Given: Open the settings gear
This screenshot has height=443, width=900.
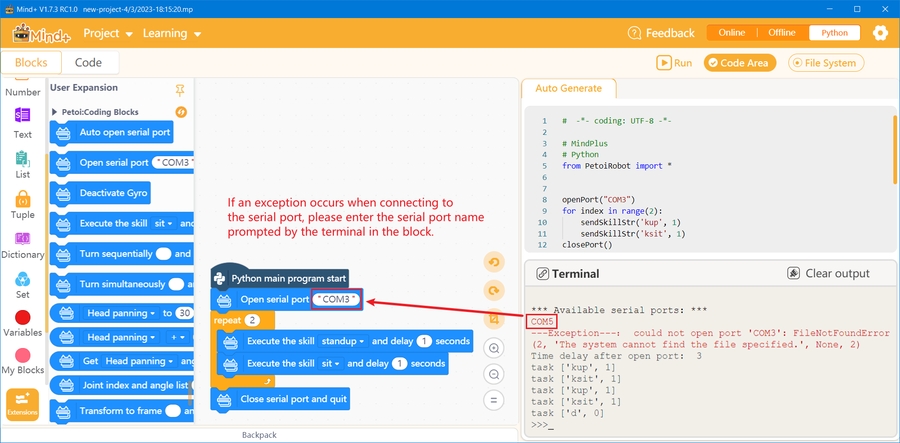Looking at the screenshot, I should coord(879,33).
